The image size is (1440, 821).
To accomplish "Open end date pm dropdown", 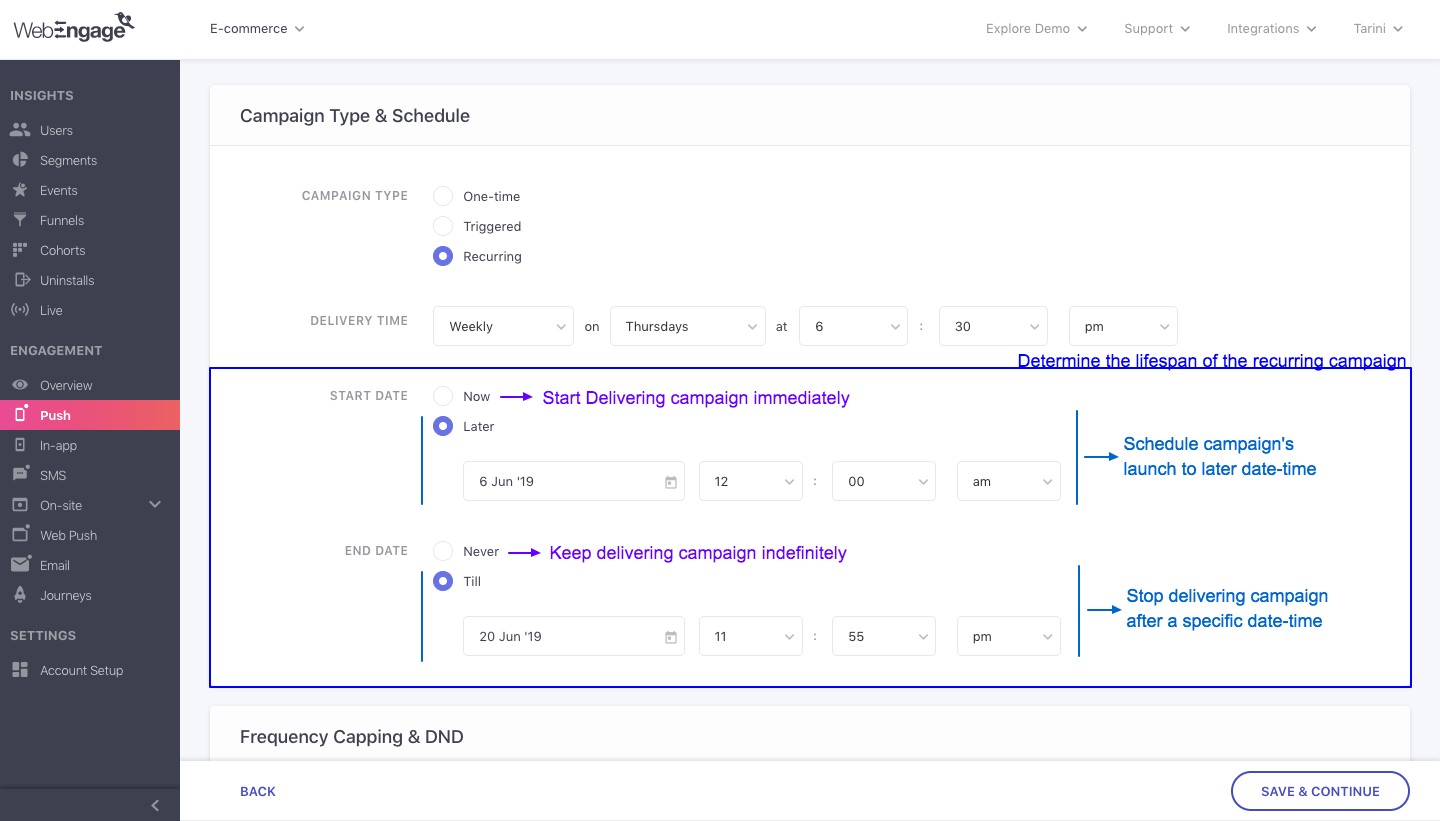I will [1009, 636].
